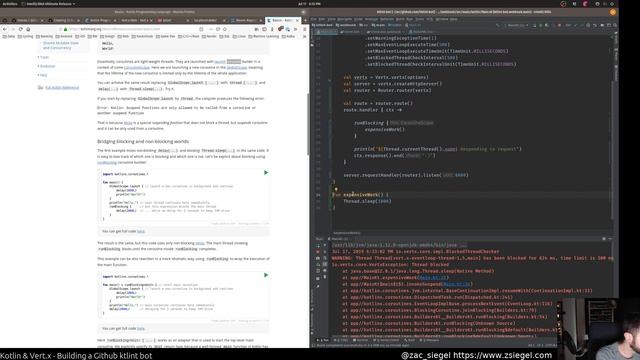Open IntelliJ Build menu

click(400, 19)
